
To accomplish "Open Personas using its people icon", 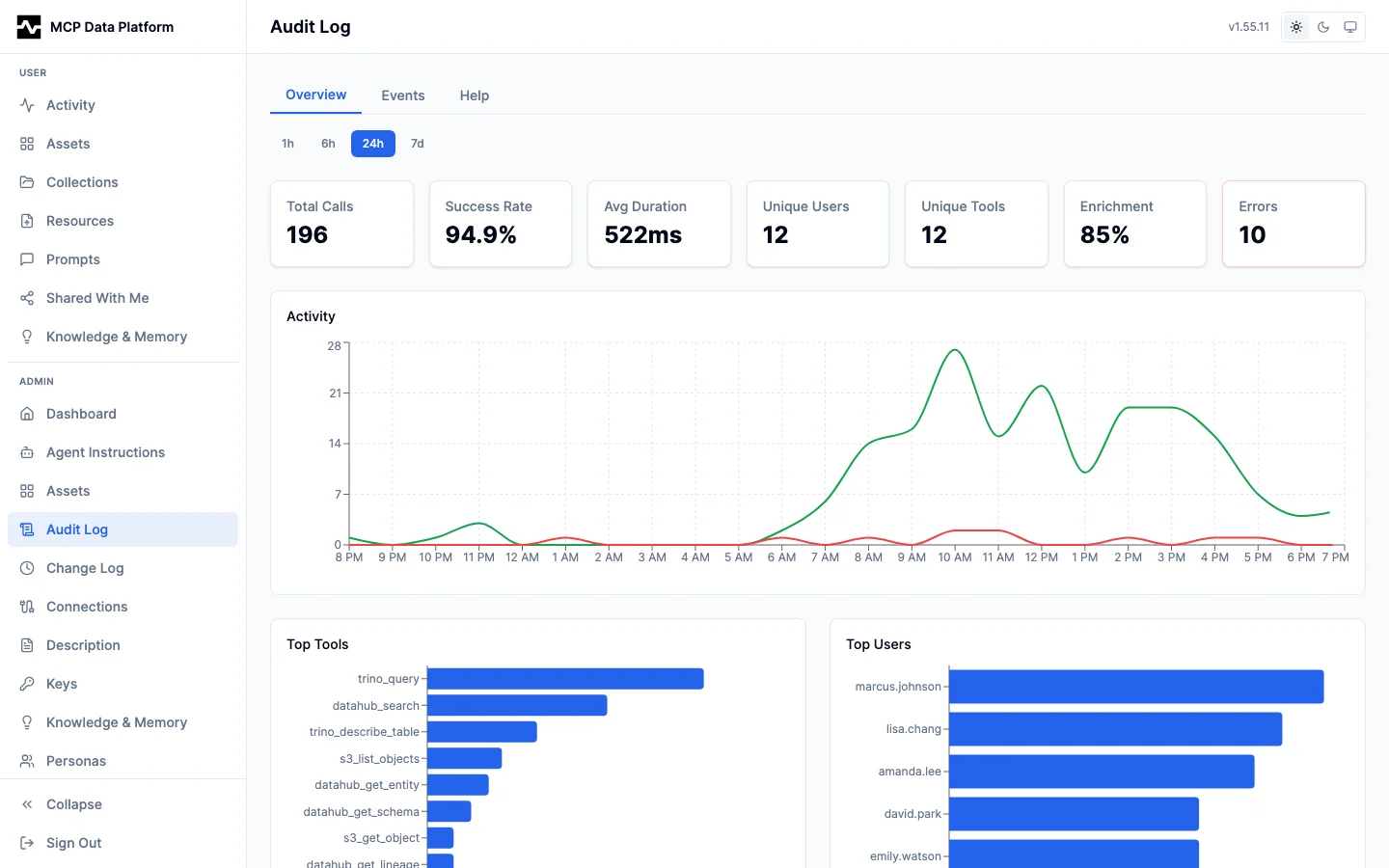I will point(27,761).
